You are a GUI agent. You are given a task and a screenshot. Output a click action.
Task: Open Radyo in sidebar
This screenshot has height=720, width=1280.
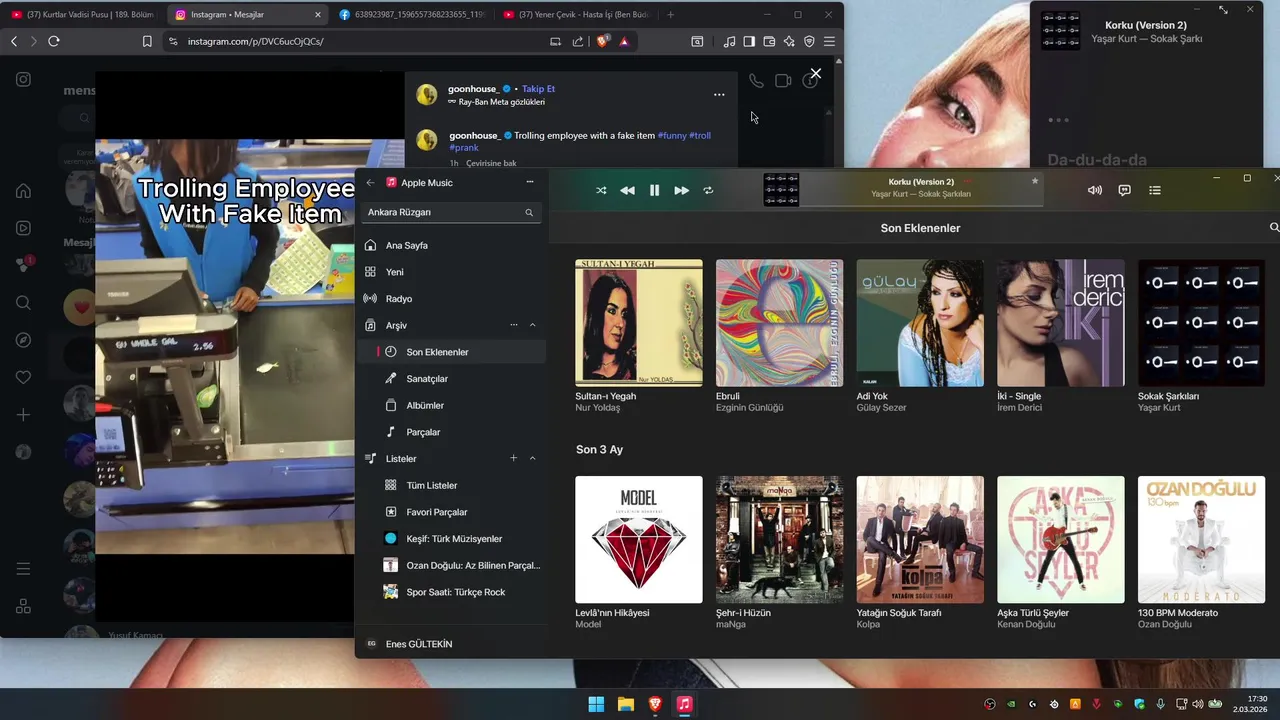point(451,299)
